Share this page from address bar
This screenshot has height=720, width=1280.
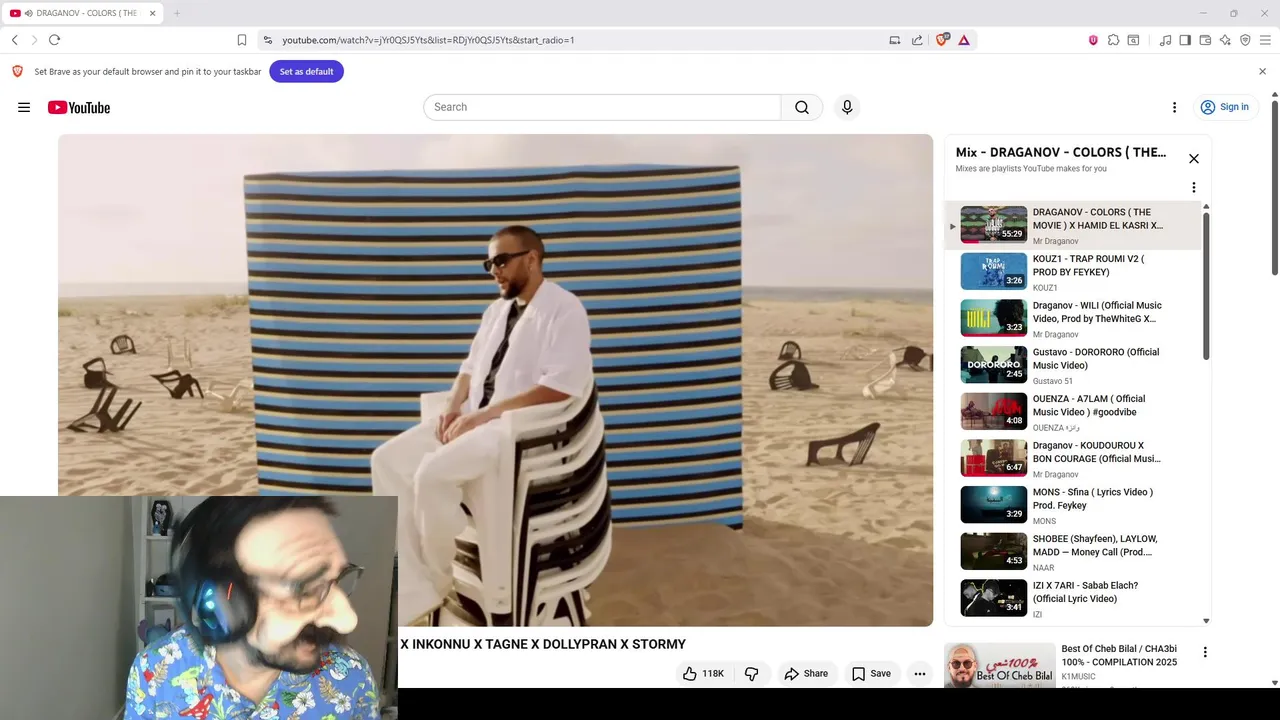(x=917, y=40)
